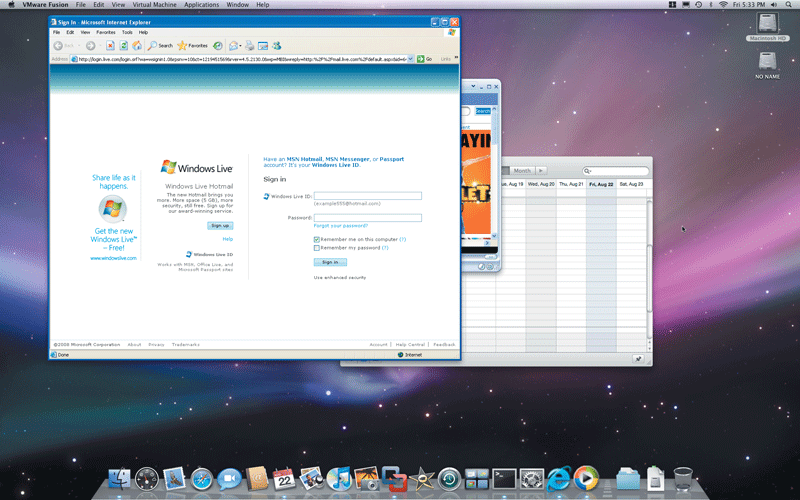Image resolution: width=800 pixels, height=500 pixels.
Task: Open the IE History clock icon
Action: [x=218, y=46]
